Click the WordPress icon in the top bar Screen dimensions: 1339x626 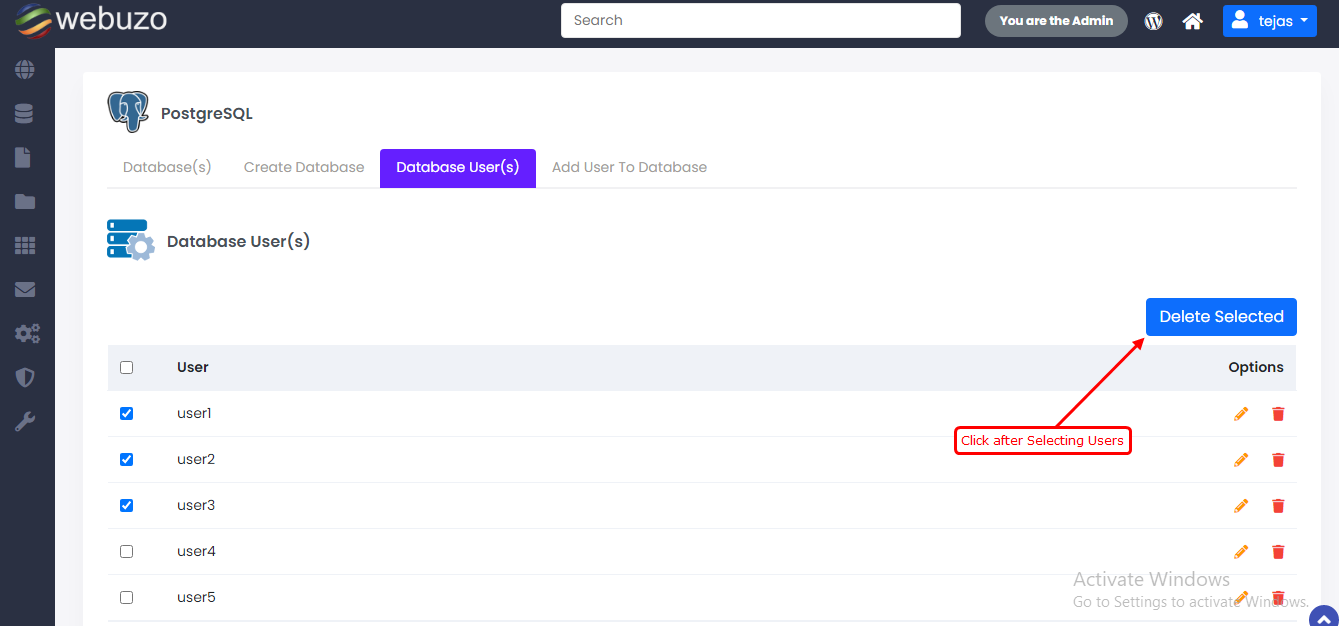pyautogui.click(x=1152, y=20)
